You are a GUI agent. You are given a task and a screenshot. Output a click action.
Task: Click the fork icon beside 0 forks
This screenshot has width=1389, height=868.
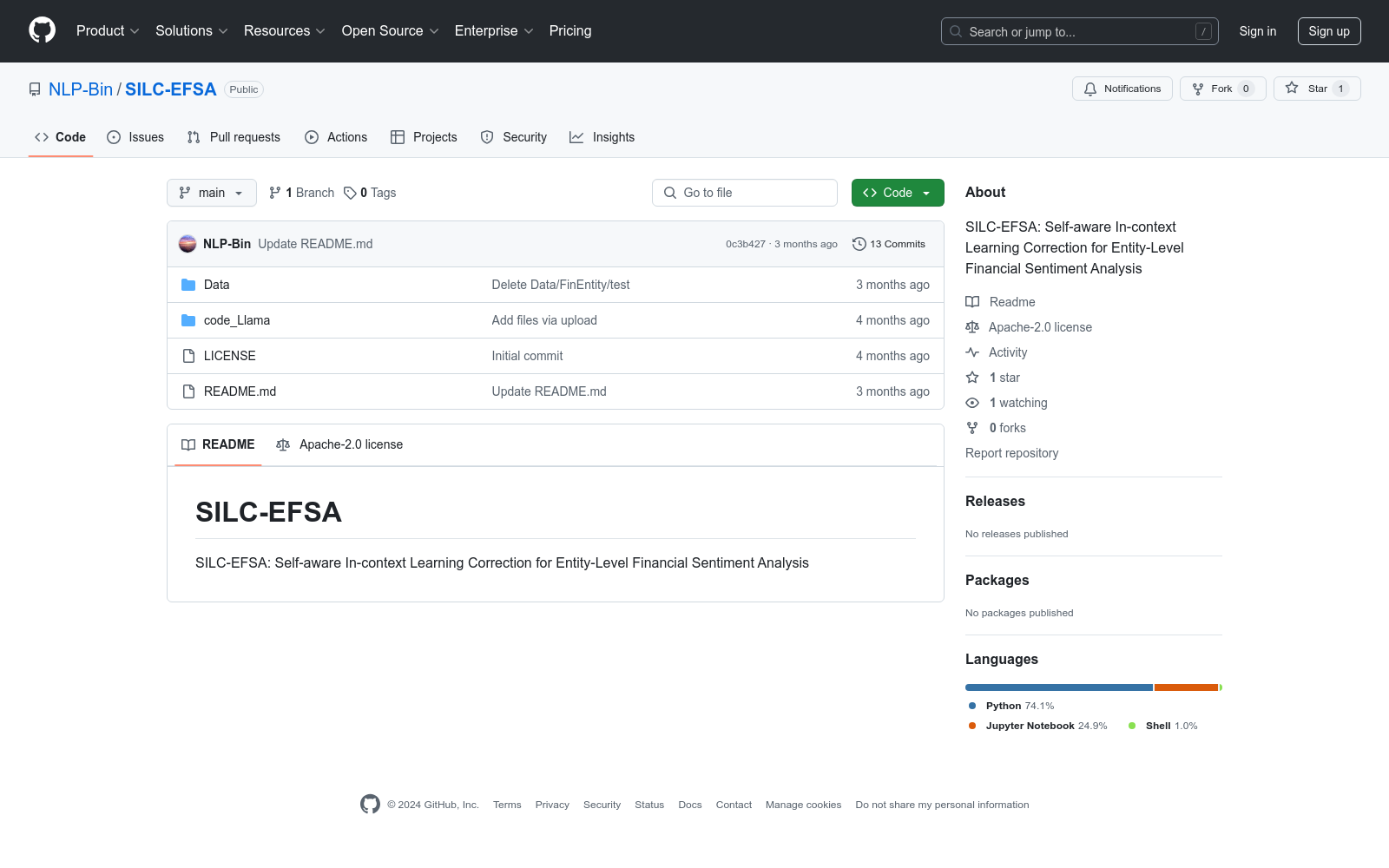[972, 428]
